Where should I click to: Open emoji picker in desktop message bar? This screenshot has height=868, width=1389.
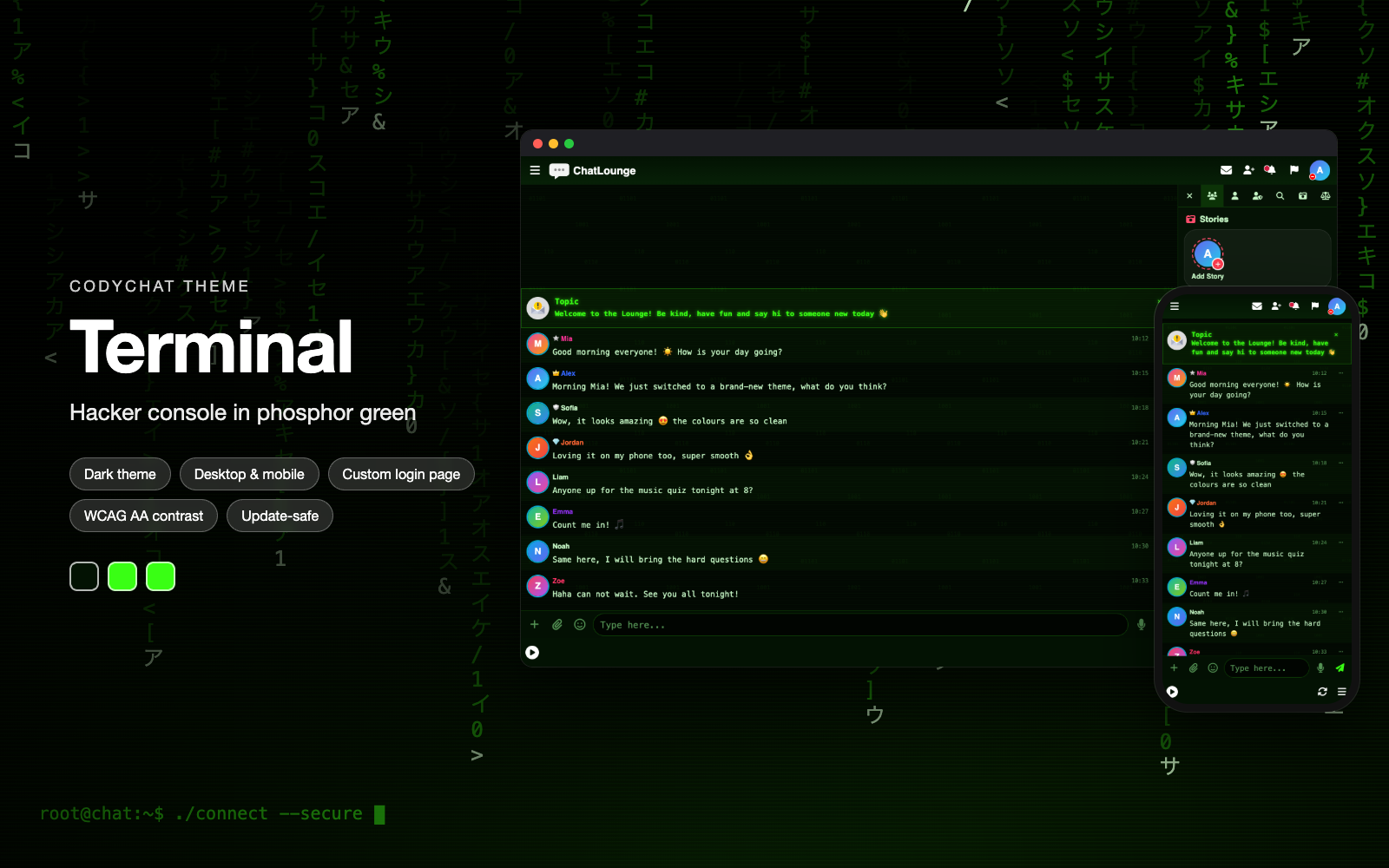[x=580, y=624]
